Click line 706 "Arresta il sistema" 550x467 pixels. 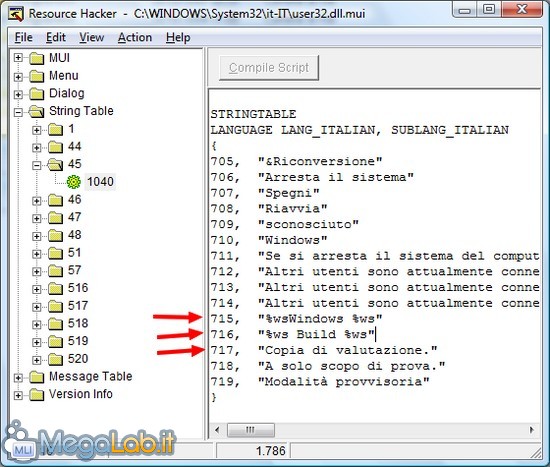[312, 177]
